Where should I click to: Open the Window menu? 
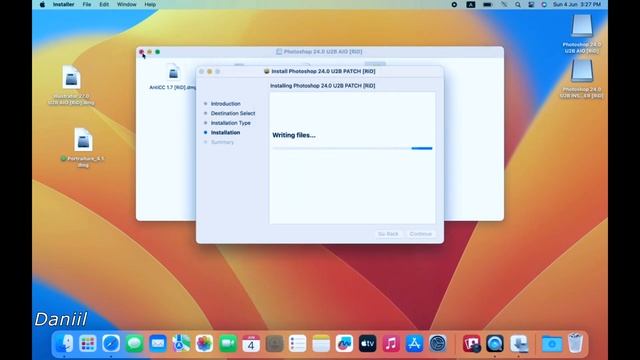(x=127, y=4)
